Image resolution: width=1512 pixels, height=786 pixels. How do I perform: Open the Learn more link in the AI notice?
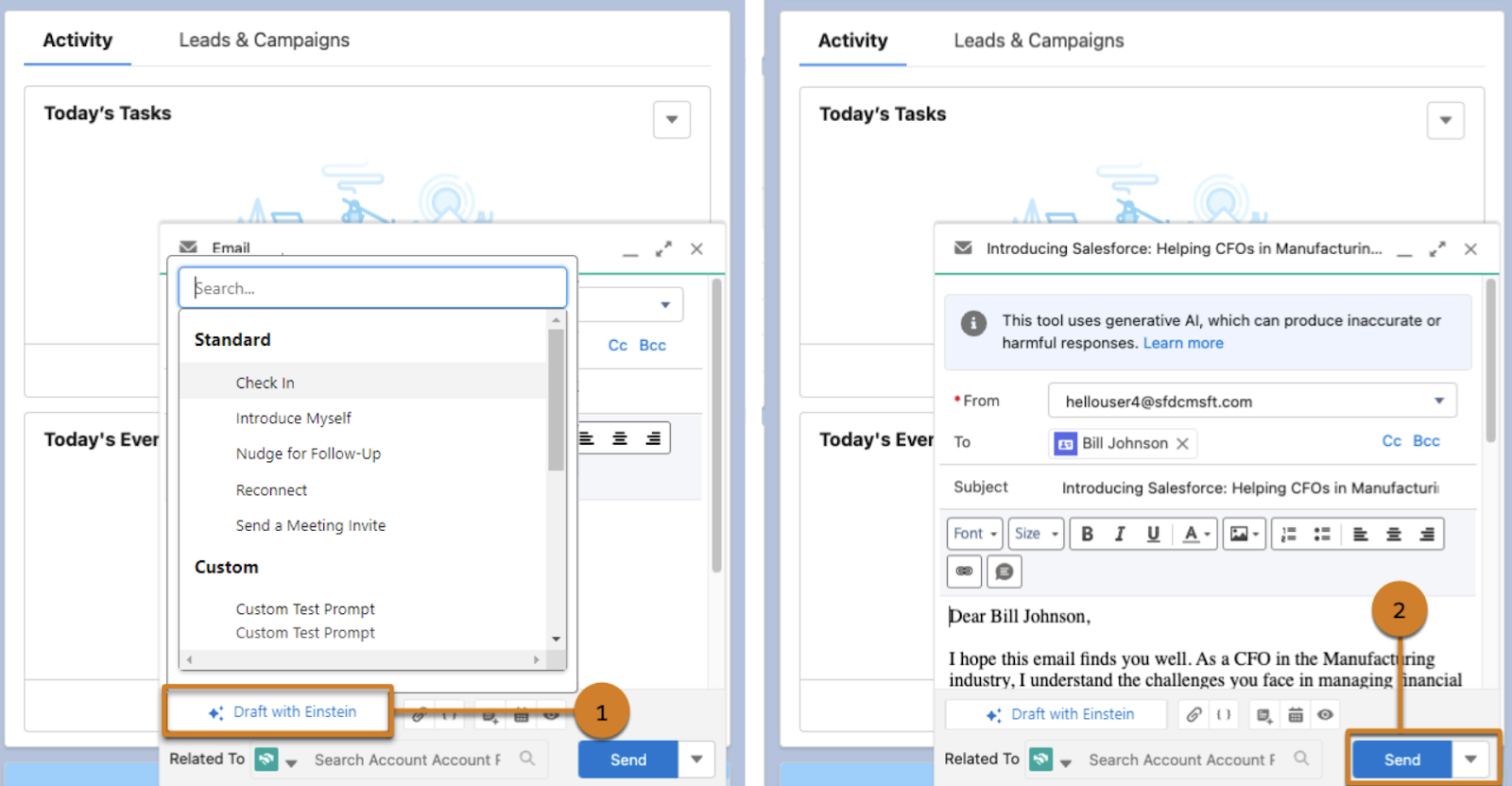1183,343
